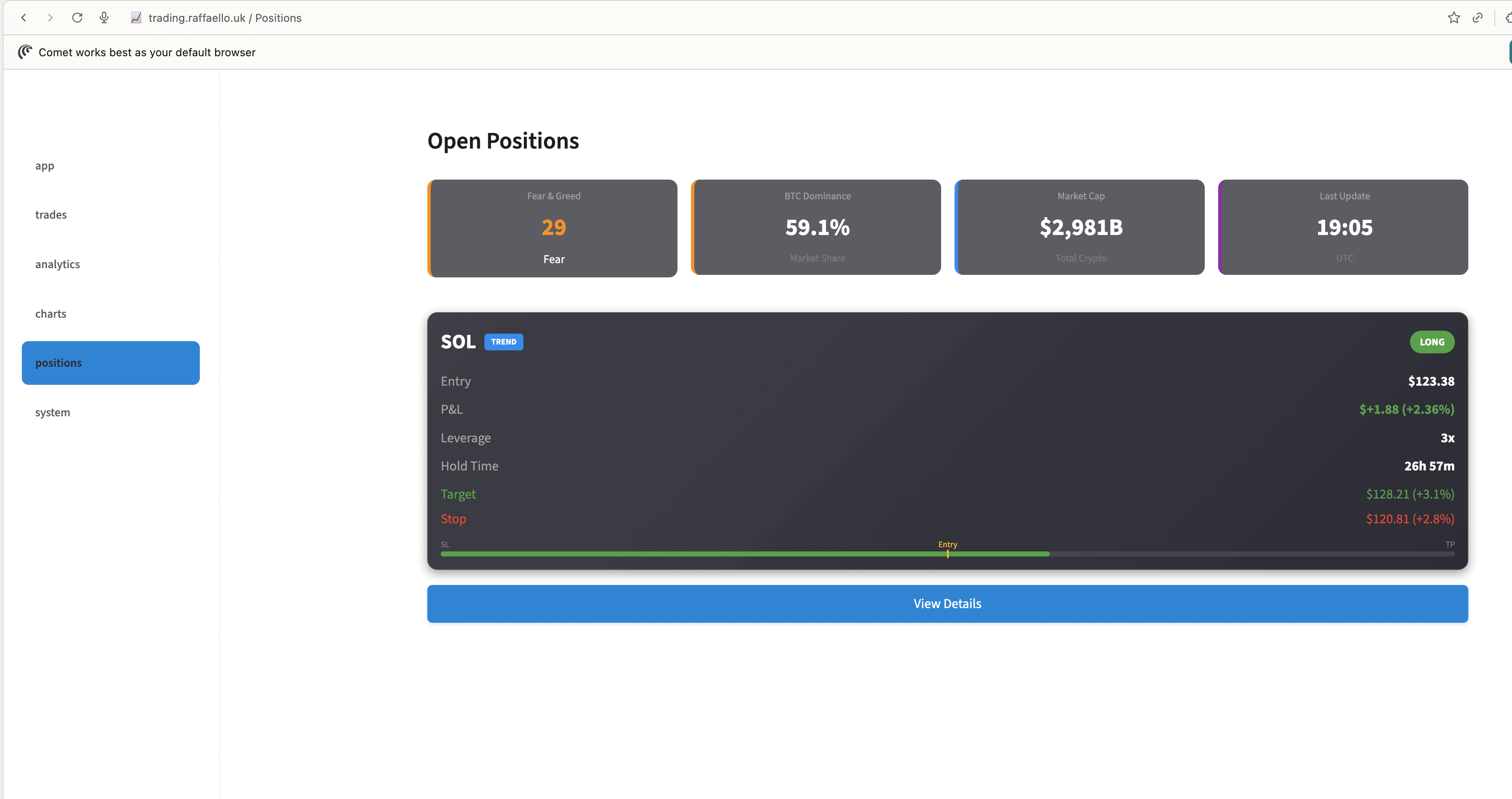The width and height of the screenshot is (1512, 799).
Task: Click the browser forward arrow
Action: point(50,18)
